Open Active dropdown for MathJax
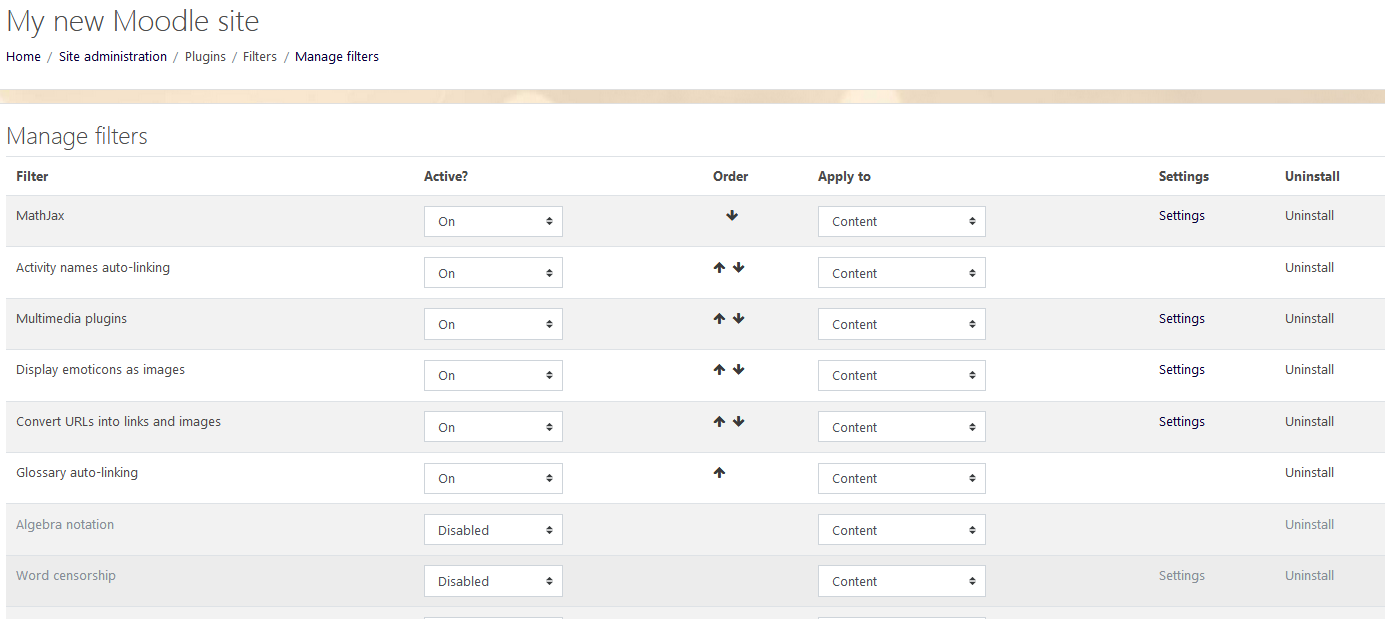The width and height of the screenshot is (1385, 619). [493, 221]
